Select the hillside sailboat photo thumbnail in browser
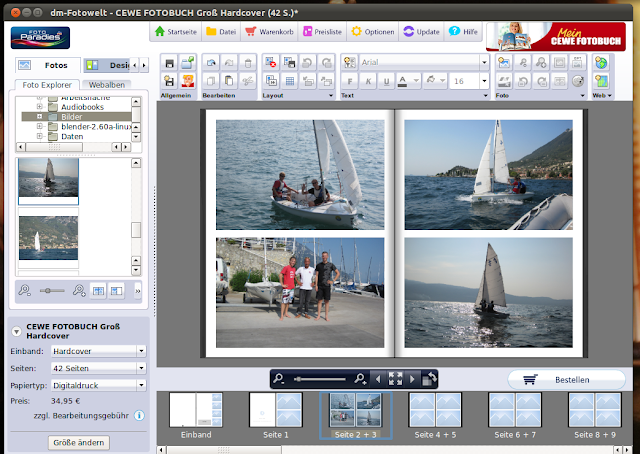Screen dimensions: 640x454 coord(48,238)
